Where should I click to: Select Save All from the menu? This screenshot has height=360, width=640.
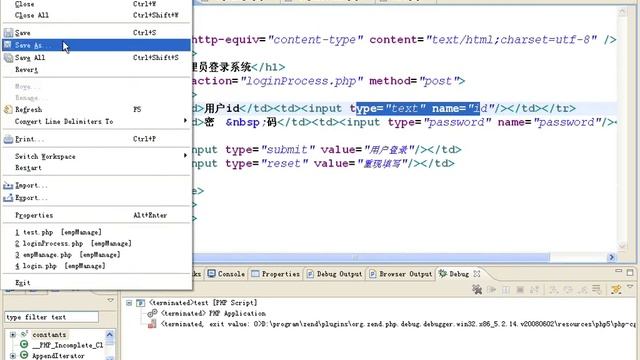coord(97,58)
